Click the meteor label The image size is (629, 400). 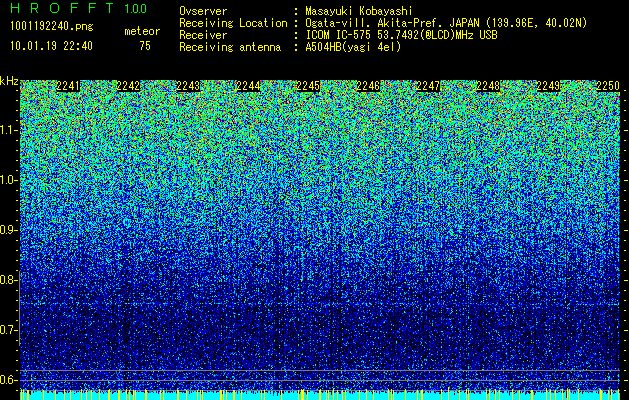click(142, 31)
